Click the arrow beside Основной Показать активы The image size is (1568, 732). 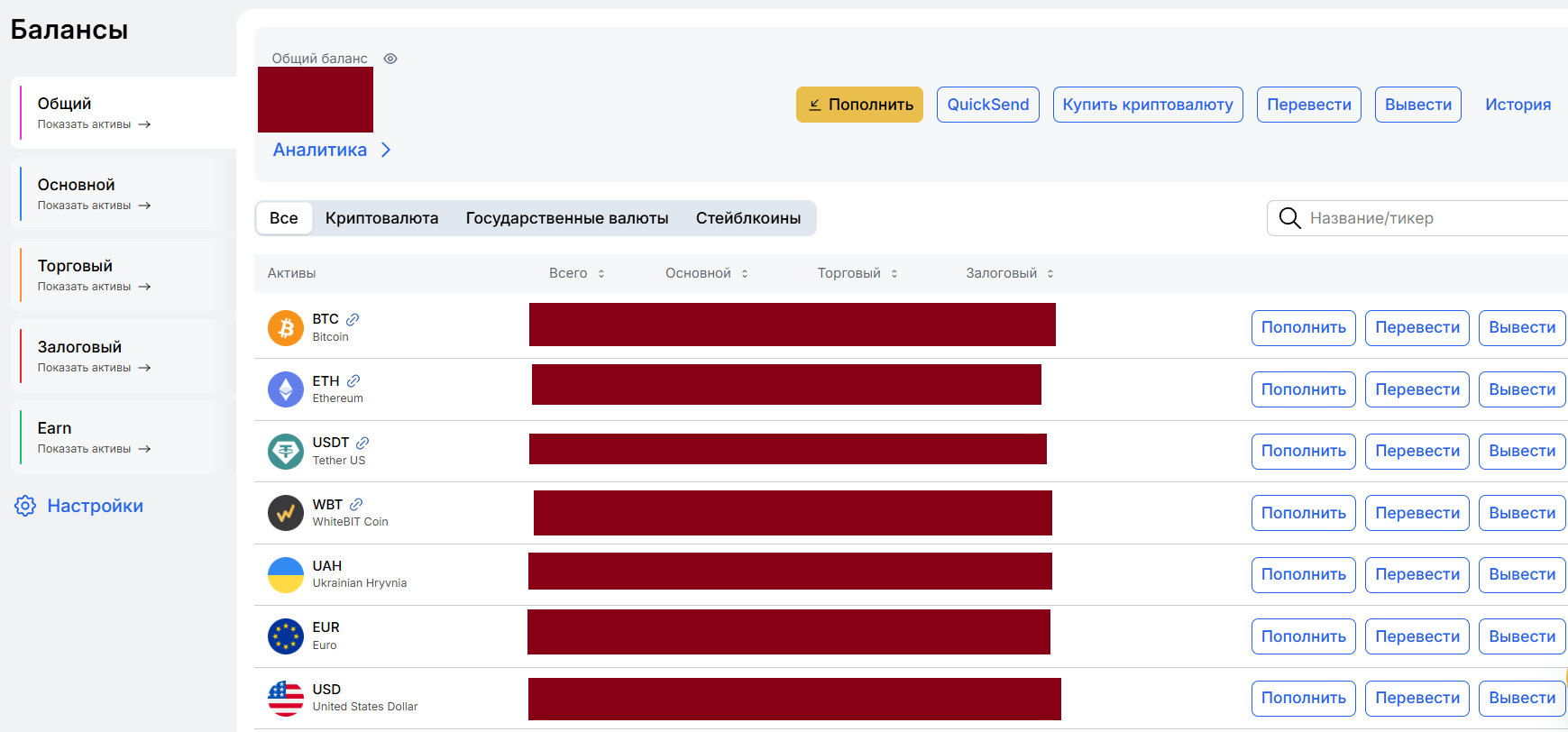[x=144, y=206]
